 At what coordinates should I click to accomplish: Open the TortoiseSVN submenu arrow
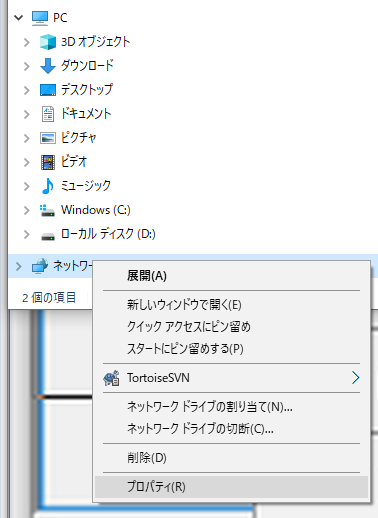pos(355,378)
